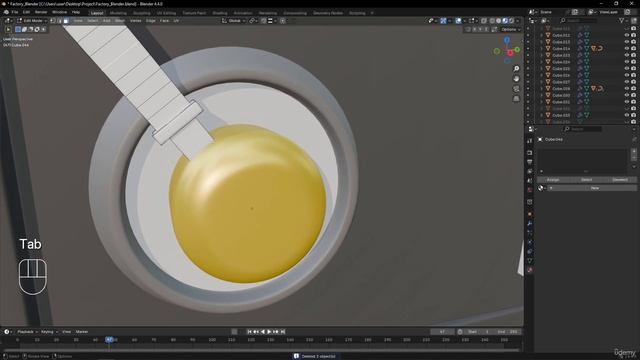Expand Cube.030 in the outliner

(542, 95)
